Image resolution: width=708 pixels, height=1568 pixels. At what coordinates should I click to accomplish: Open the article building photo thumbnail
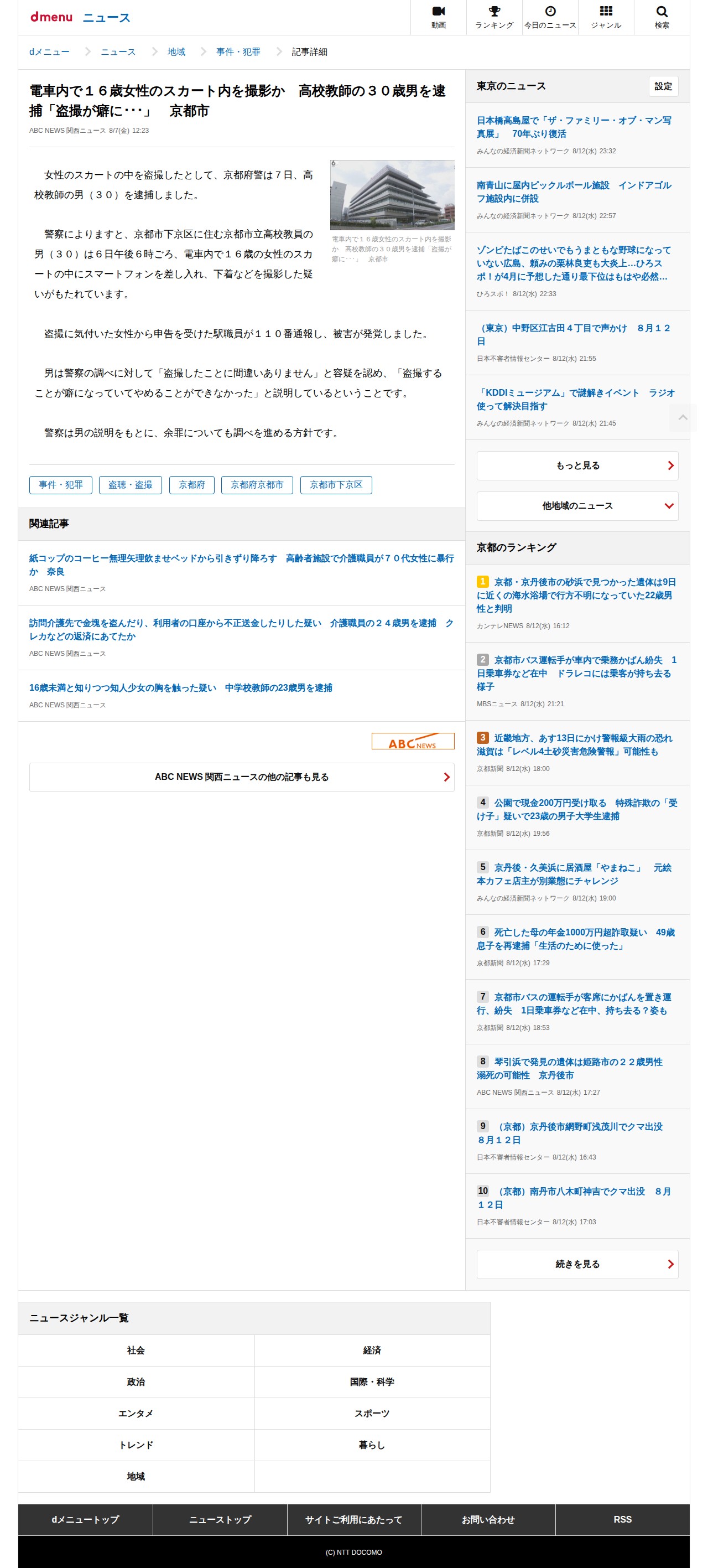392,195
